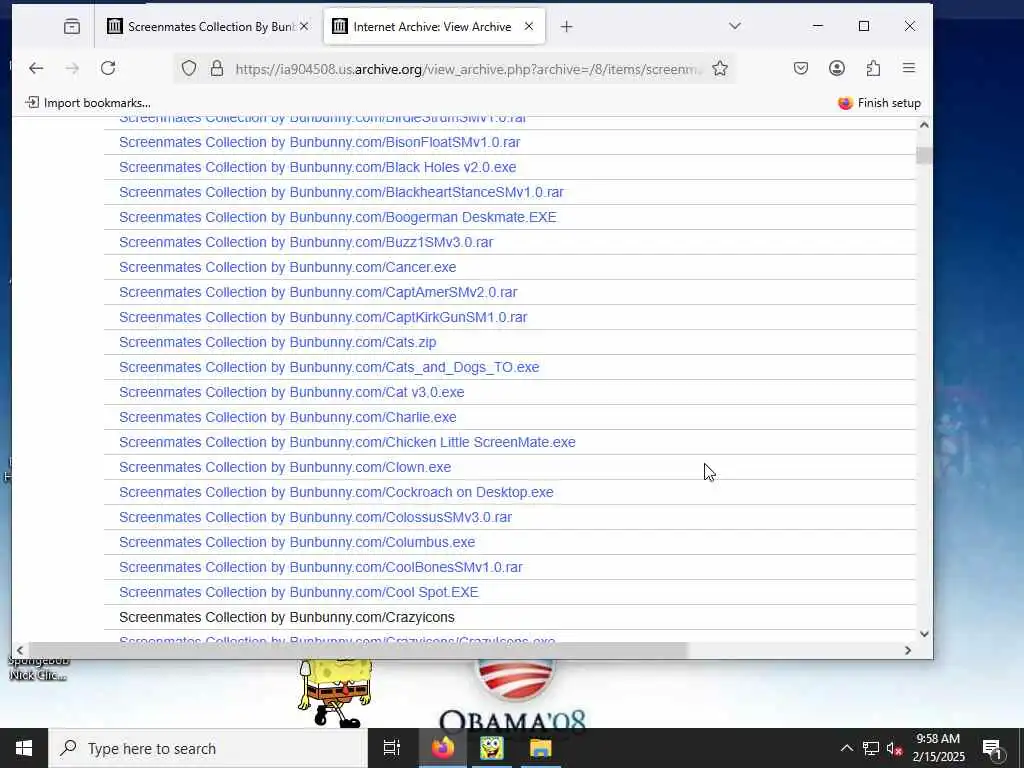Viewport: 1024px width, 768px height.
Task: Open BlackheartStanceSMv1.0.rar link
Action: [341, 192]
